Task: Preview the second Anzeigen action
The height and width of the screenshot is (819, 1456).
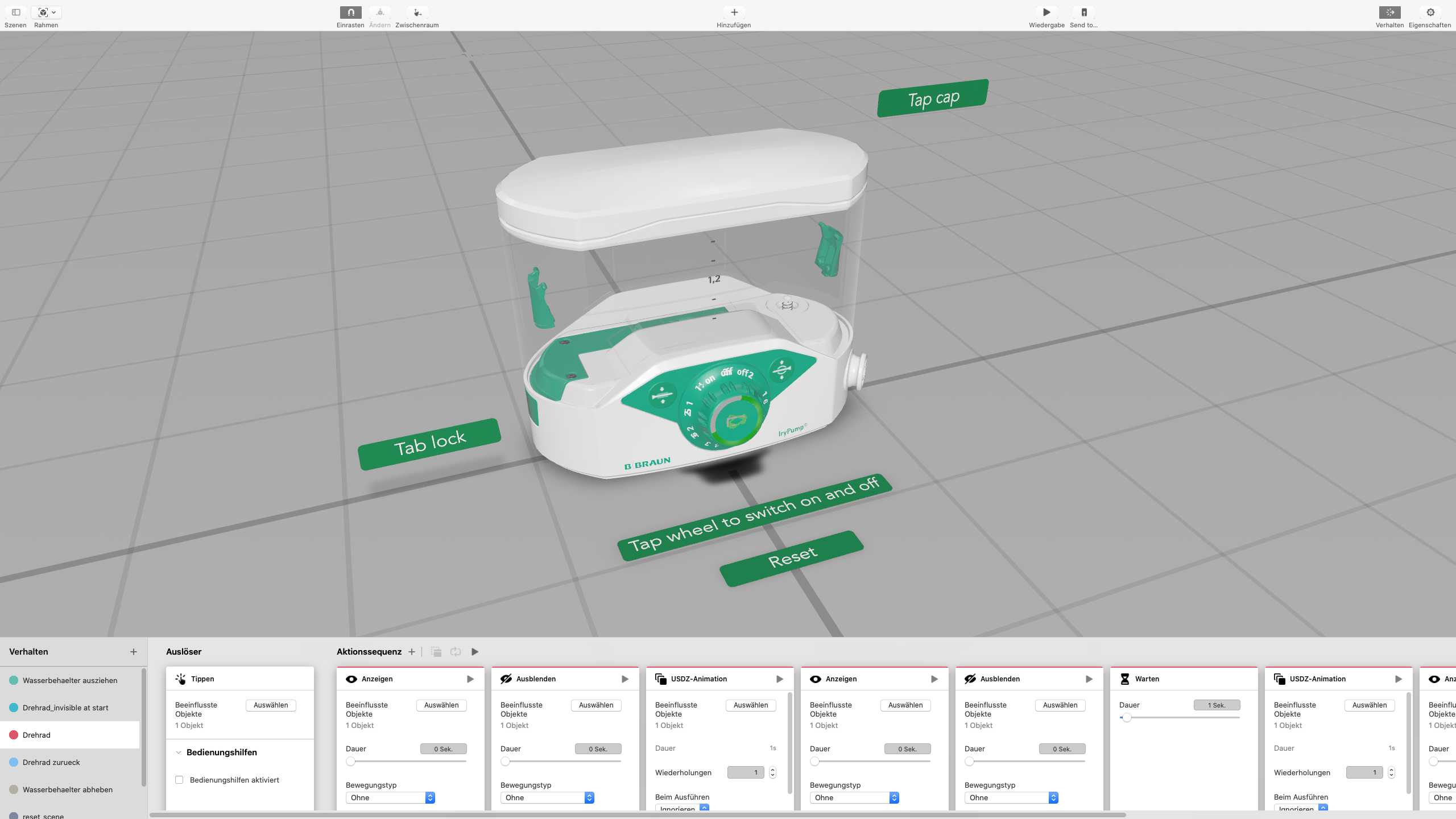Action: coord(934,679)
